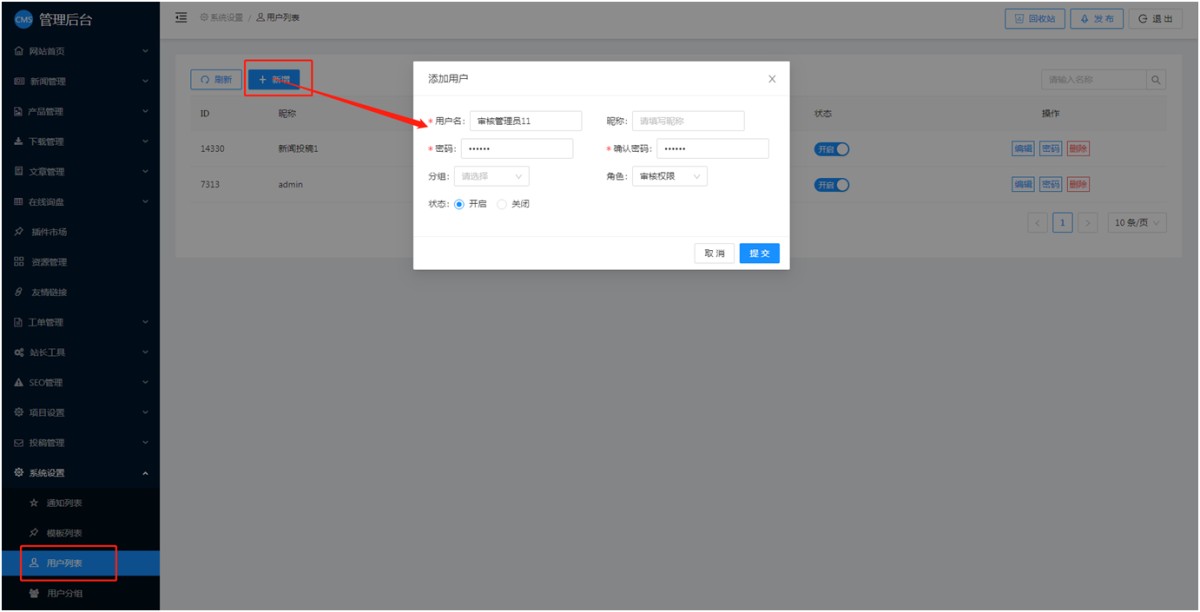
Task: Click the 状态 column header
Action: point(823,113)
